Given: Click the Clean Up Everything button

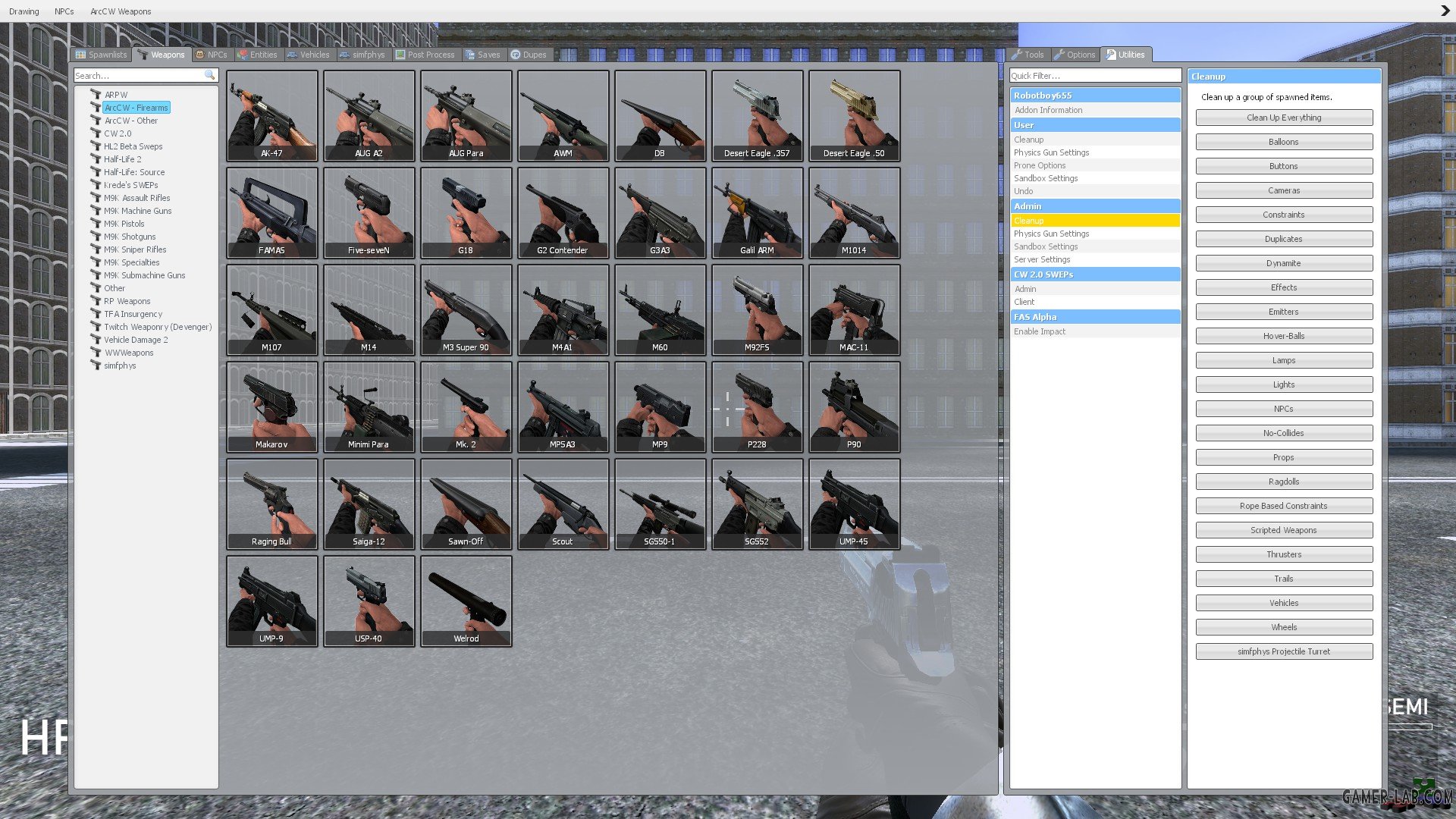Looking at the screenshot, I should [1284, 118].
